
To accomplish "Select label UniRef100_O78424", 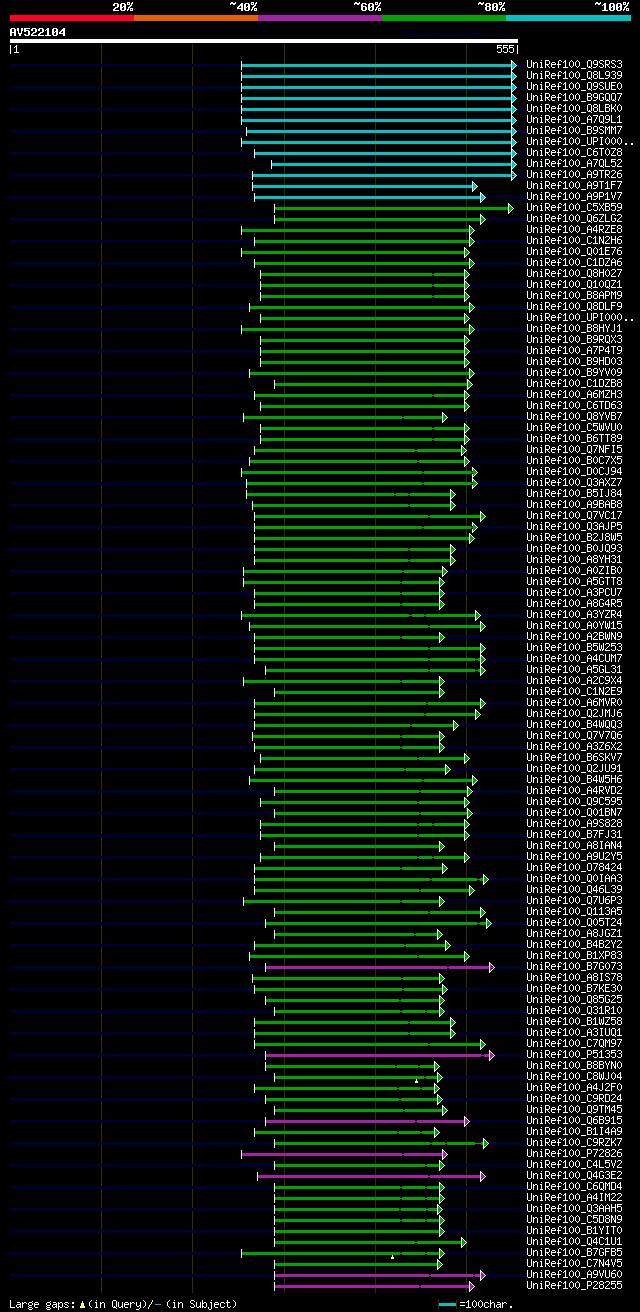I will [x=574, y=868].
